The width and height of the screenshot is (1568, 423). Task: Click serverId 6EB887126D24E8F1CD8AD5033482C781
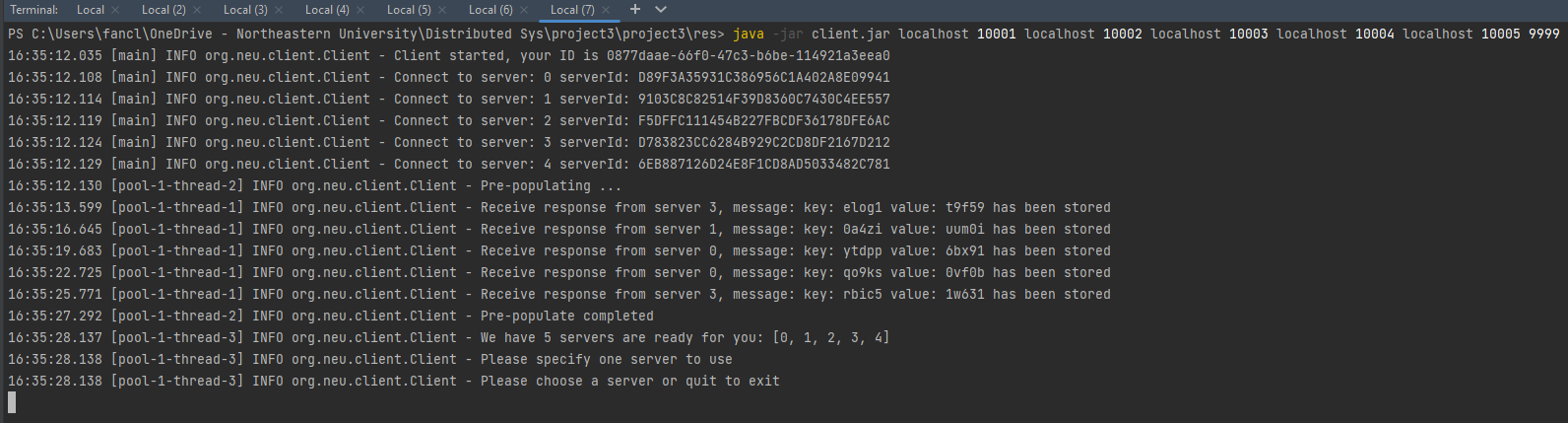[x=764, y=164]
